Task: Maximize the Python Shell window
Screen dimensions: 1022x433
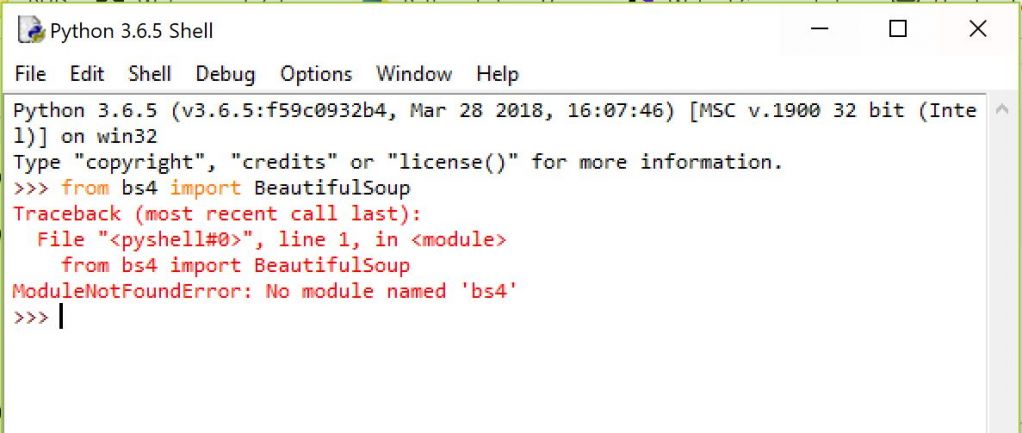Action: [898, 31]
